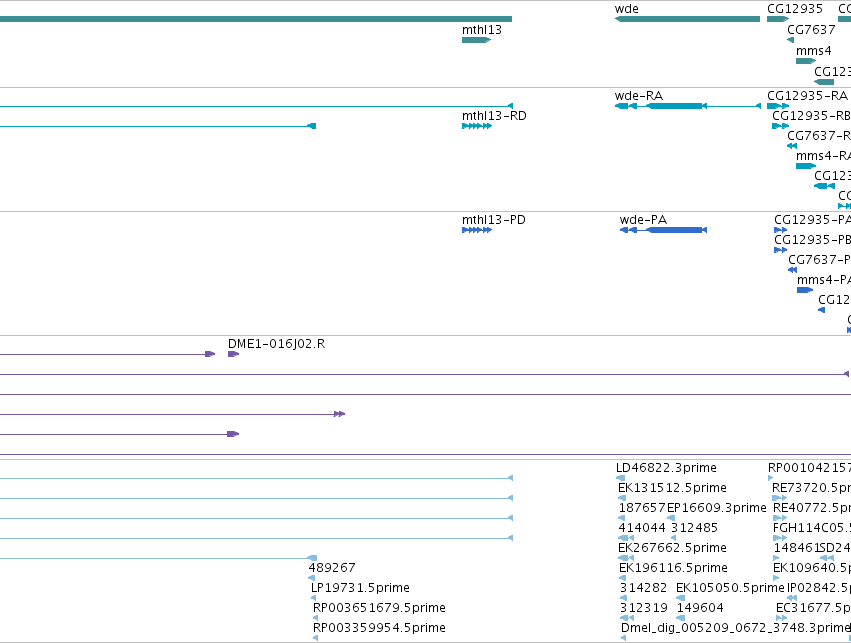Open EST LP19731.5prime label

(360, 588)
